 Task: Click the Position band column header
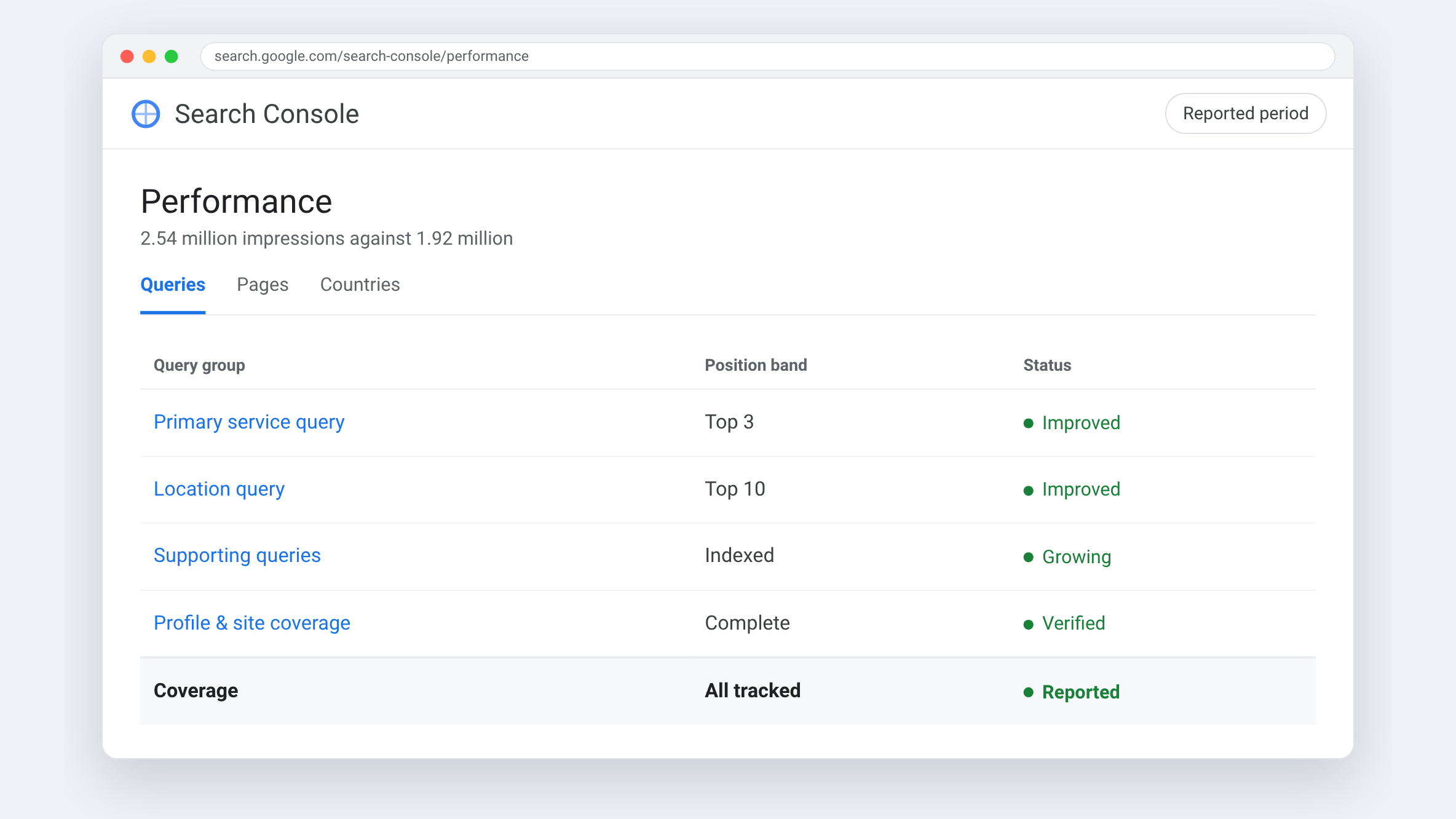(x=756, y=365)
